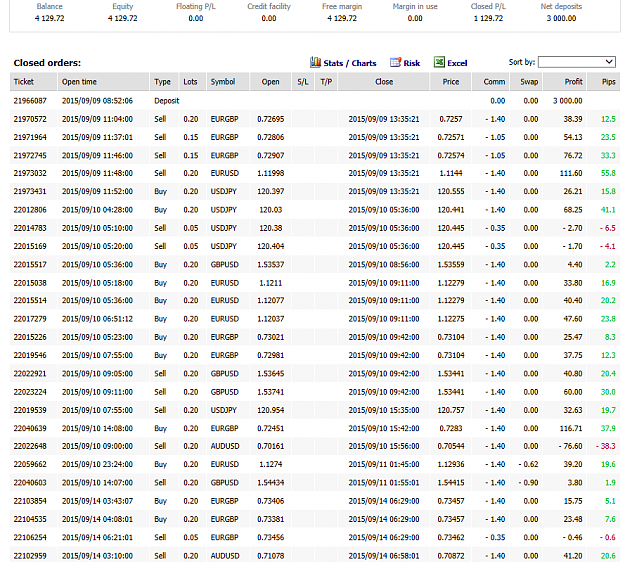
Task: Select ticket number 22012806
Action: 30,210
